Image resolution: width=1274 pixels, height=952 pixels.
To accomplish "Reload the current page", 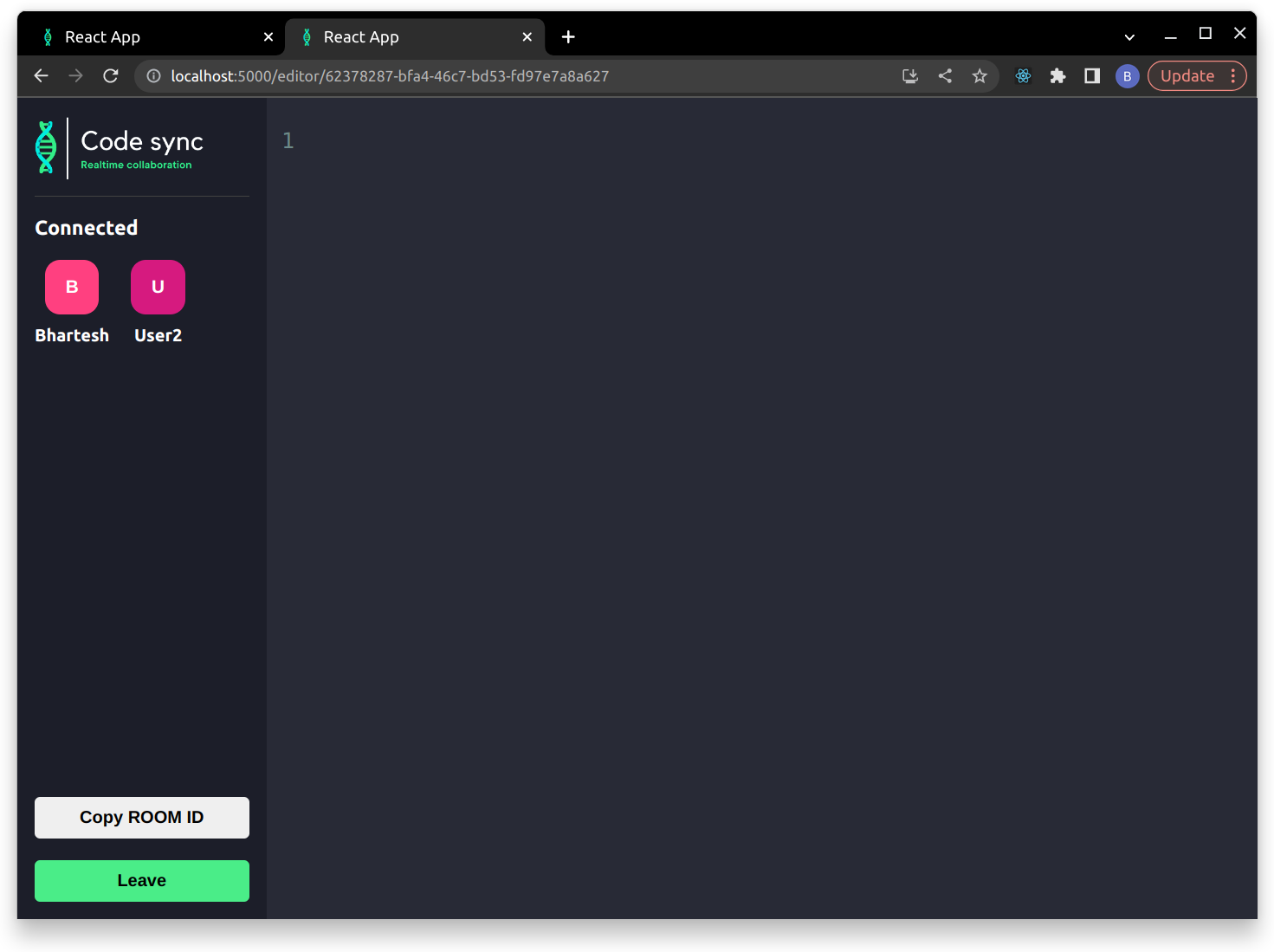I will pos(110,75).
